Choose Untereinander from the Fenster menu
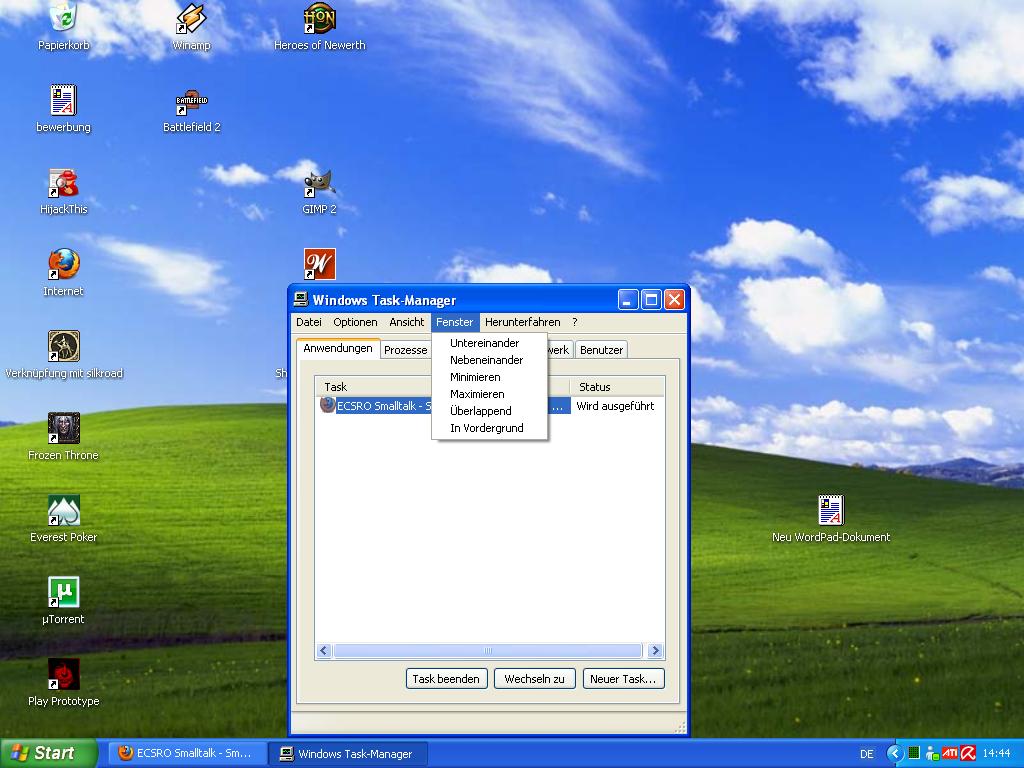This screenshot has width=1024, height=768. [484, 343]
